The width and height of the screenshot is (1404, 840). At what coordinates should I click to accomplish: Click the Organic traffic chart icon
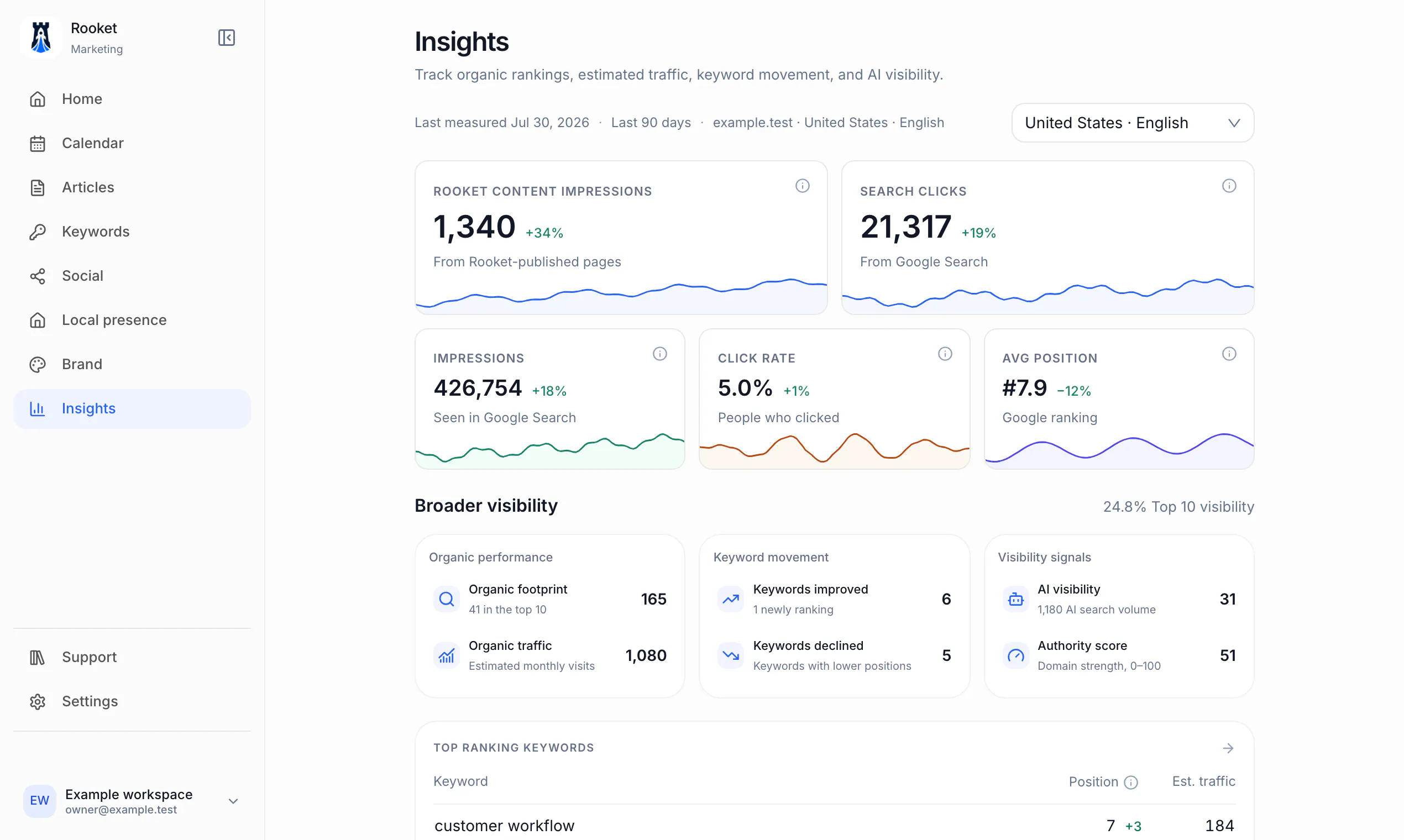click(447, 655)
